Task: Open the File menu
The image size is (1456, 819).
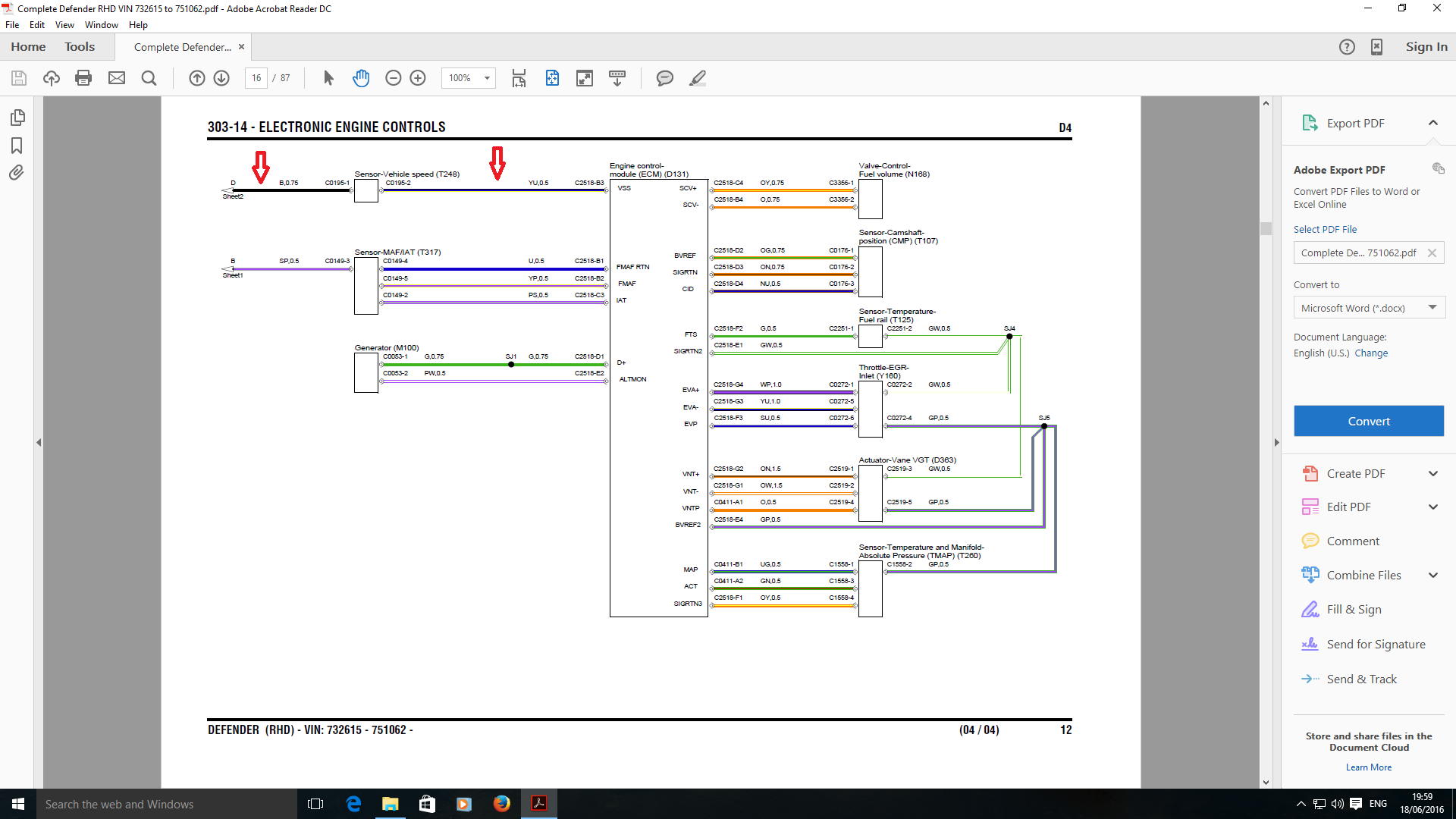Action: (x=12, y=25)
